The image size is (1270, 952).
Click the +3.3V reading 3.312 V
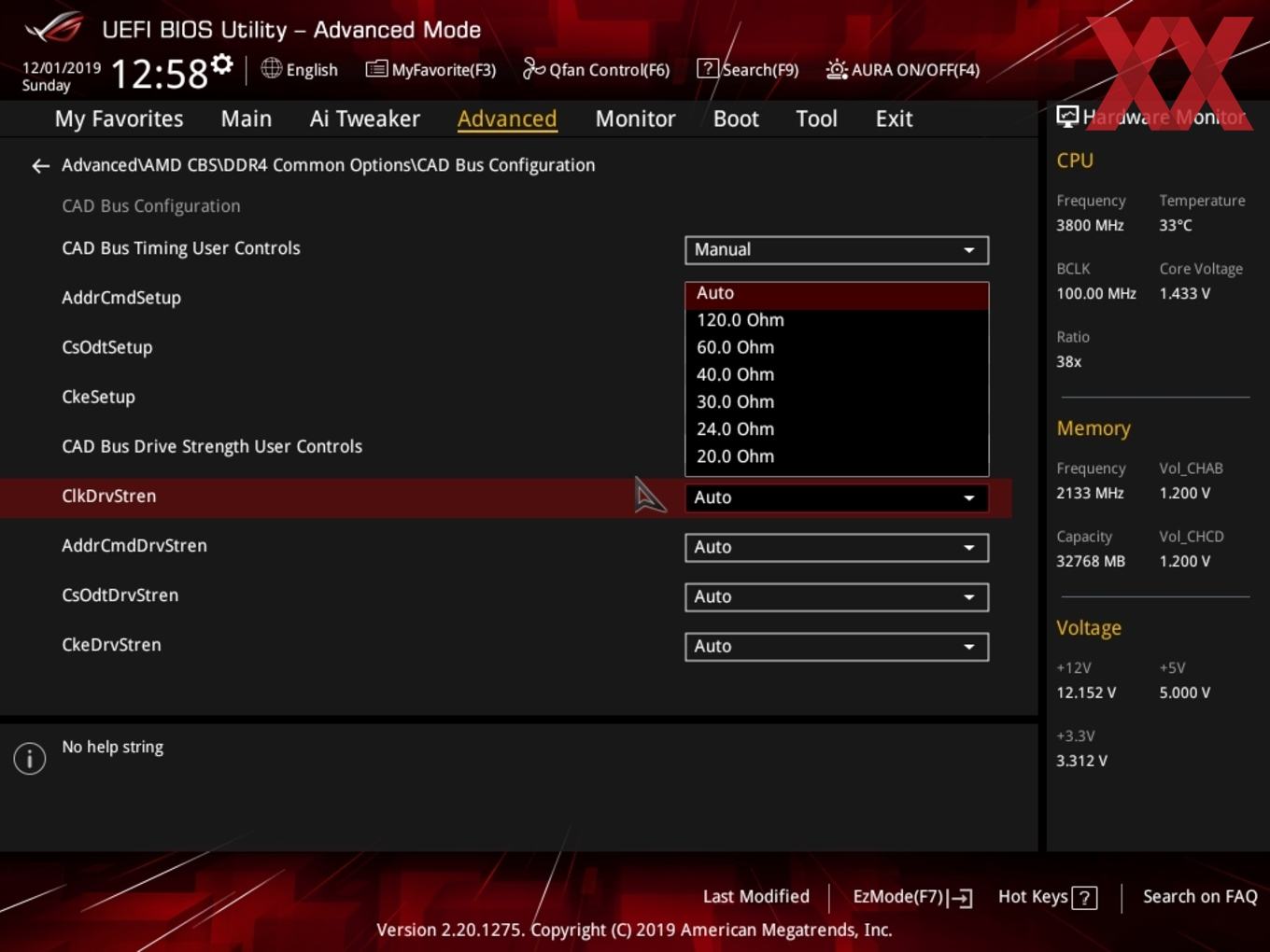(x=1081, y=761)
